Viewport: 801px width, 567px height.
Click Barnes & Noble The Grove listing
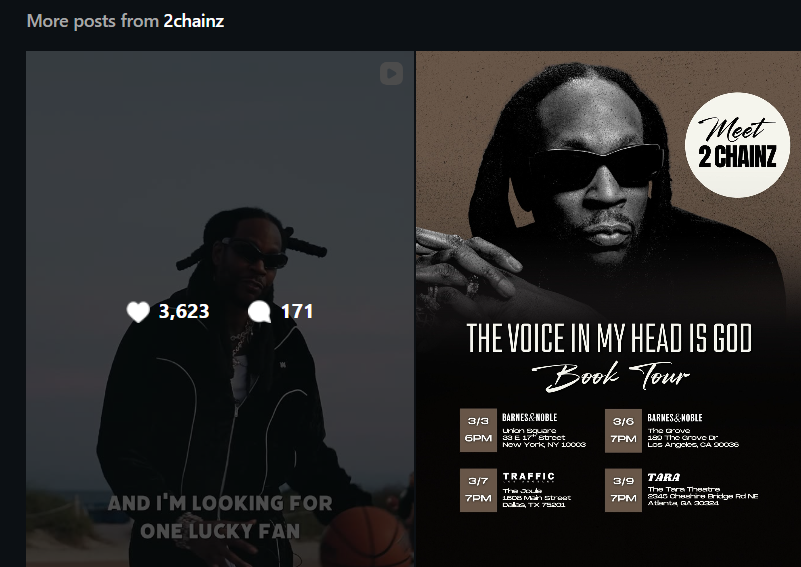coord(693,430)
